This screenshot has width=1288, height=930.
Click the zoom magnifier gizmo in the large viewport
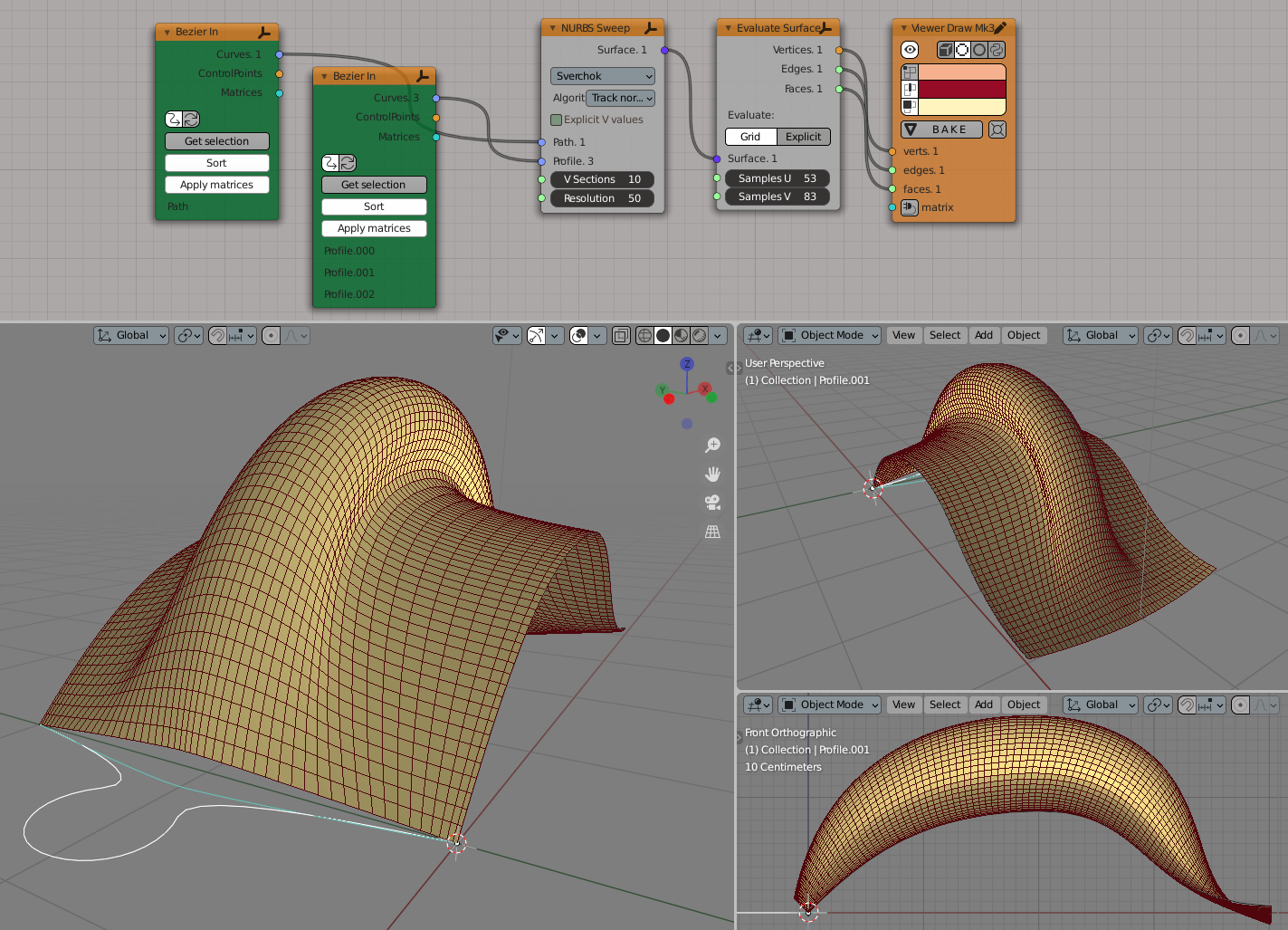coord(713,445)
